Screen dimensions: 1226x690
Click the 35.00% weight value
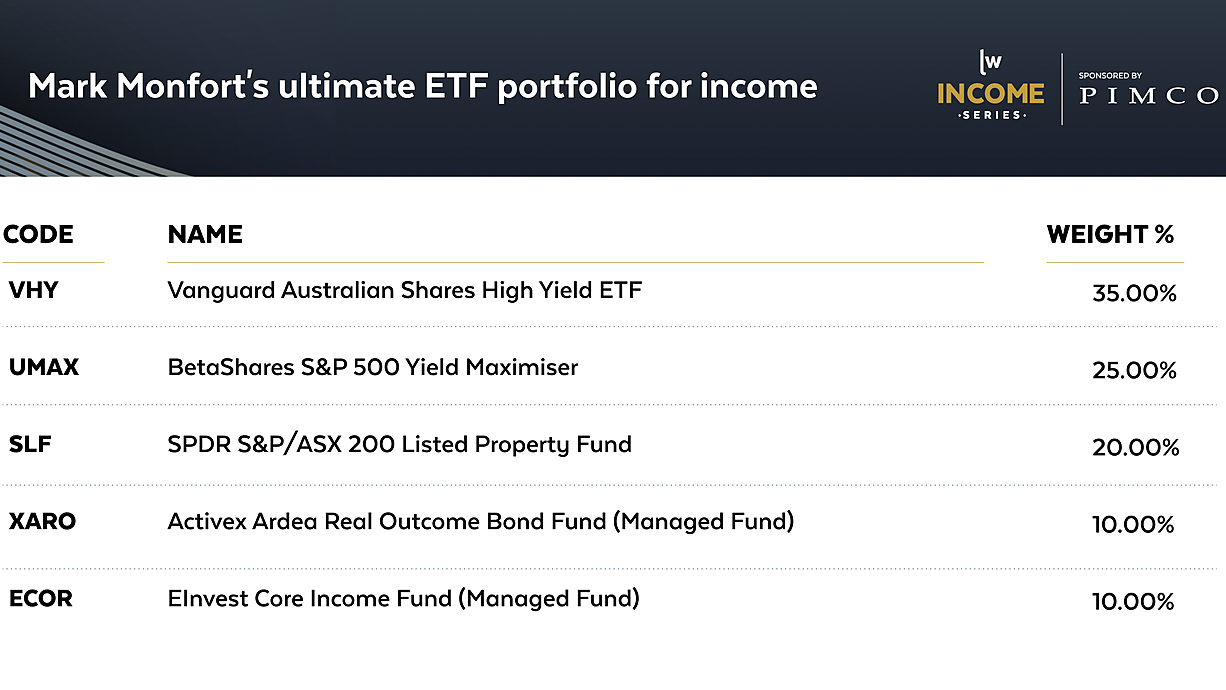click(x=1134, y=294)
